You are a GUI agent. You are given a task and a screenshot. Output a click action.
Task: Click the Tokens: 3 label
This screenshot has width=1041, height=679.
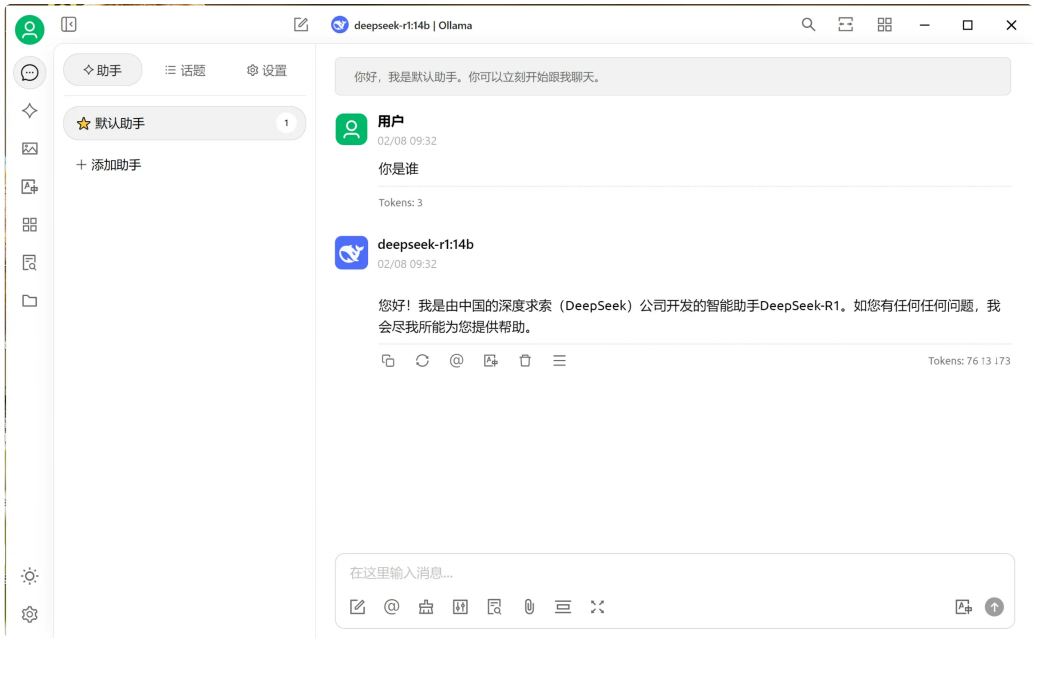pos(400,202)
